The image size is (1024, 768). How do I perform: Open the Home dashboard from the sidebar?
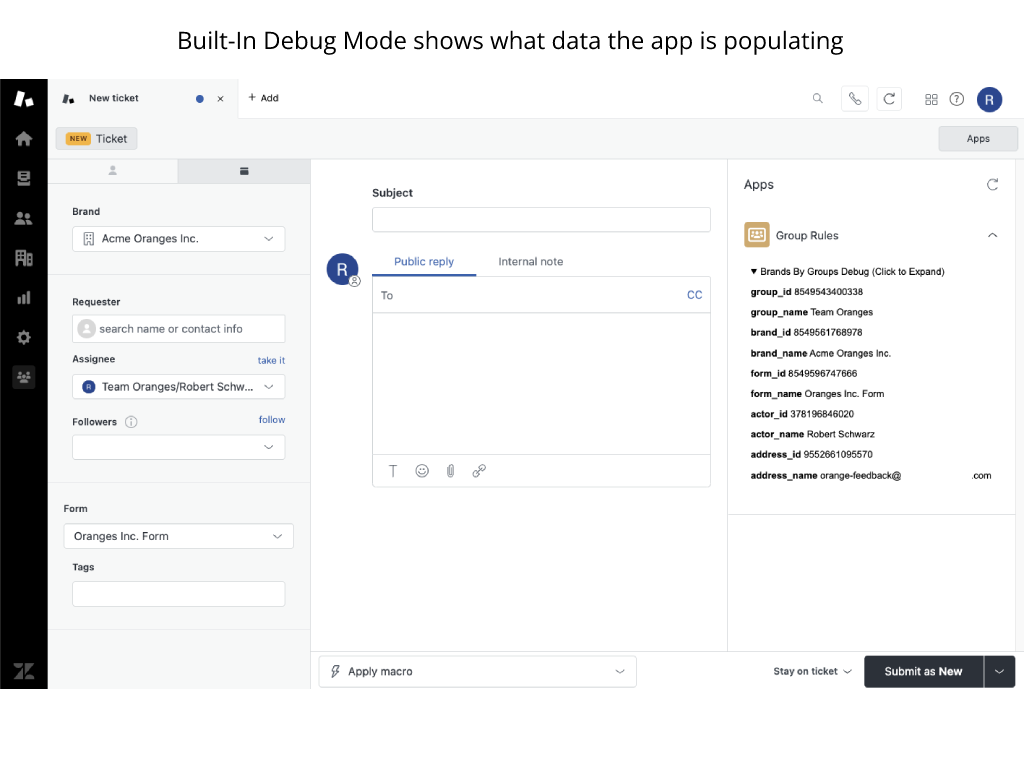point(23,138)
